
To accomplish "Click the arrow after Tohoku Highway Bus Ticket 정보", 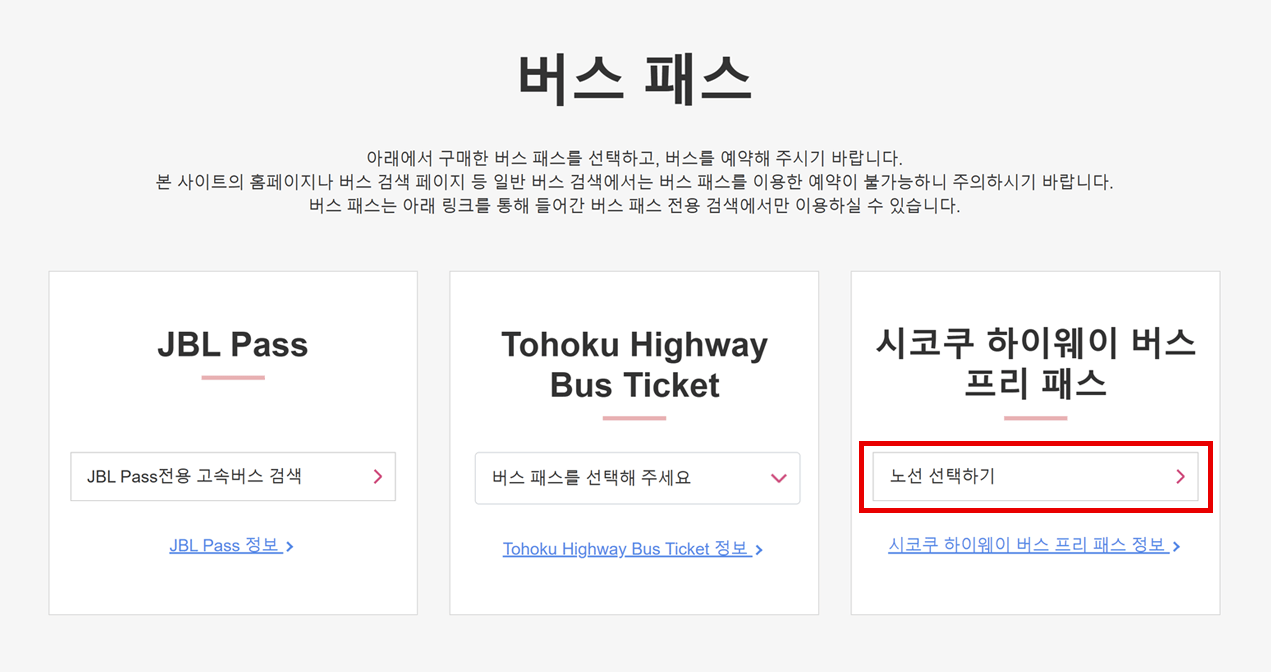I will (x=759, y=550).
